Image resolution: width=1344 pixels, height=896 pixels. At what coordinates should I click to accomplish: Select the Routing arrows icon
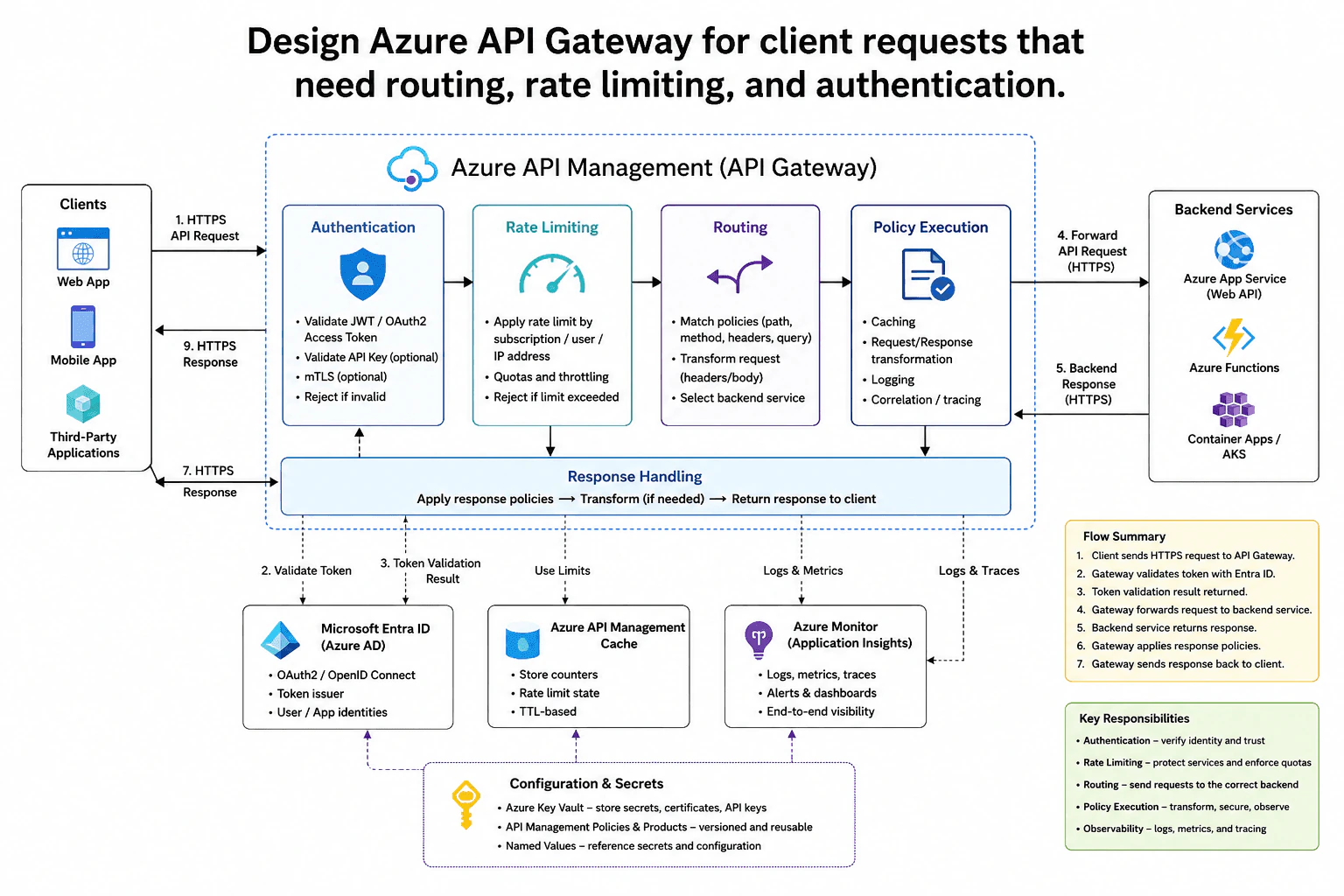tap(740, 274)
